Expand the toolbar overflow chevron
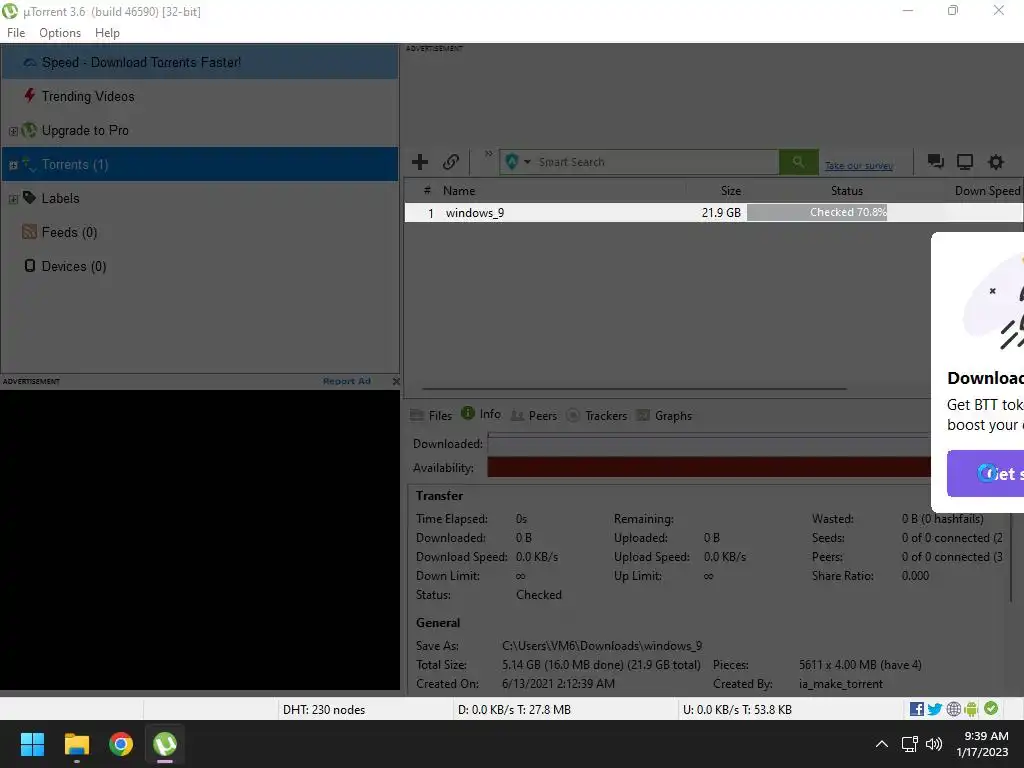 (488, 154)
